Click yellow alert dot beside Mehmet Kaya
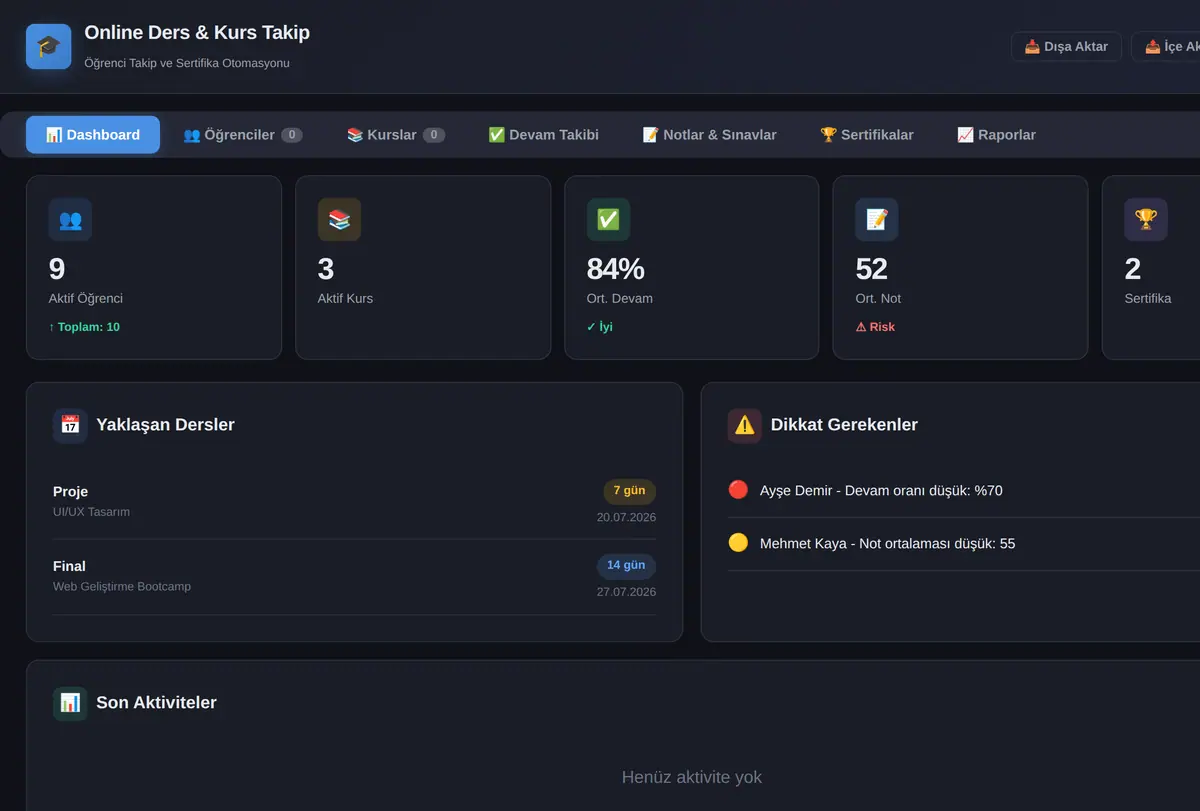The width and height of the screenshot is (1200, 811). (x=738, y=543)
